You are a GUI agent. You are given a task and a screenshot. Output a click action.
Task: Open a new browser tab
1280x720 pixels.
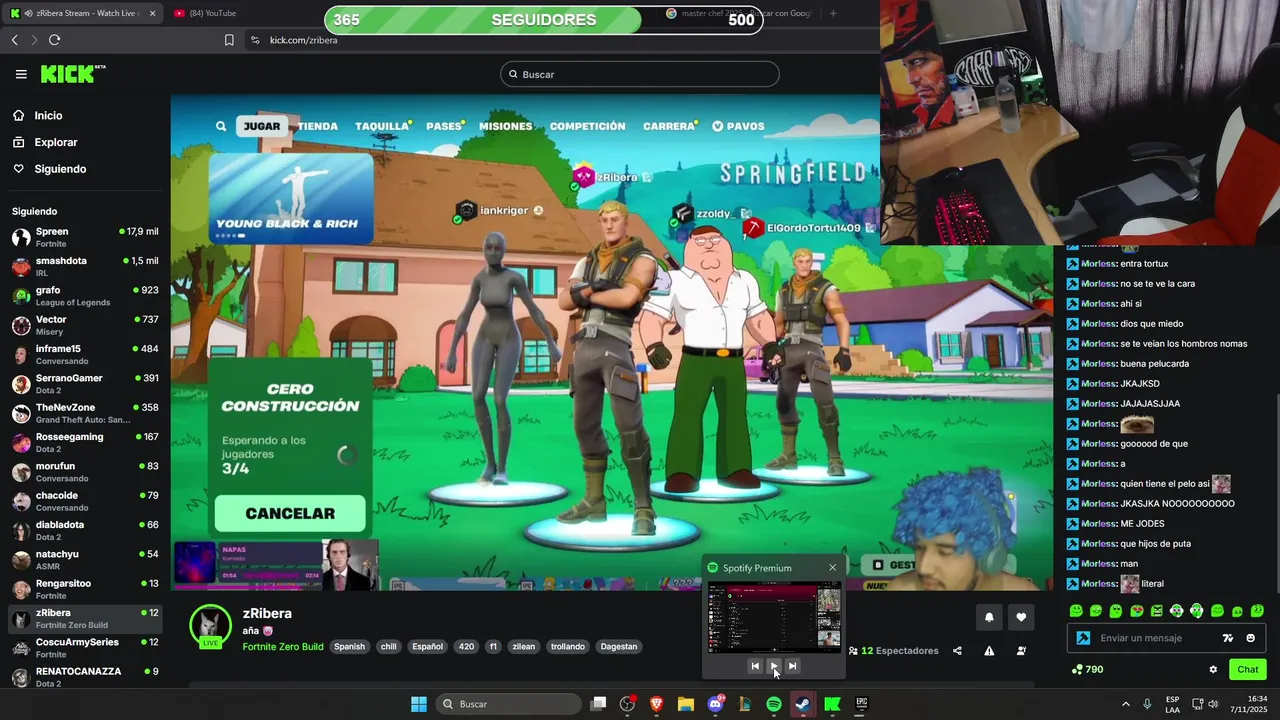pyautogui.click(x=833, y=13)
